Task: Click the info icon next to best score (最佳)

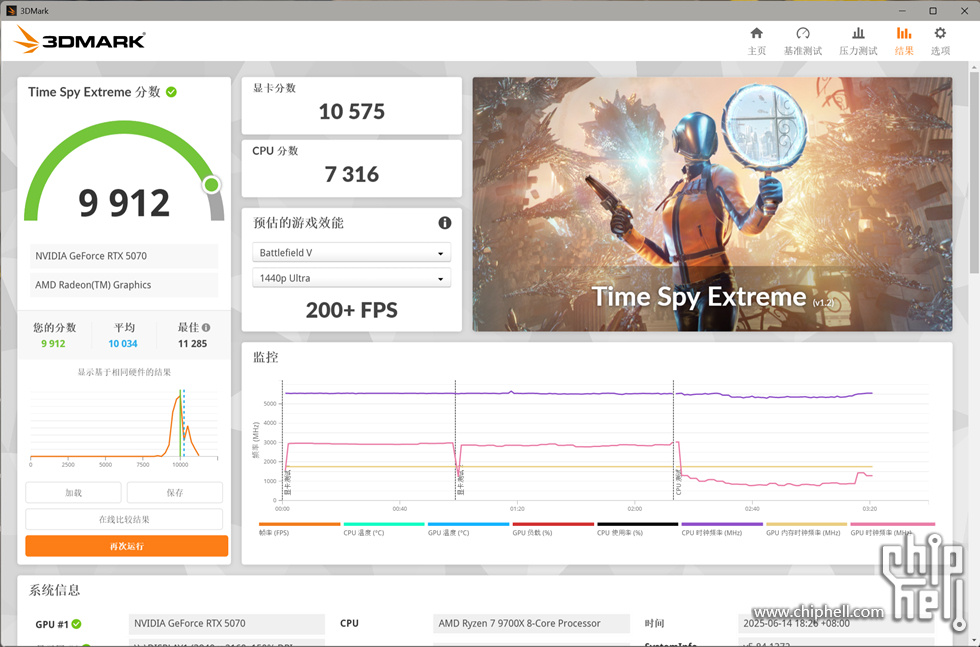Action: 206,327
